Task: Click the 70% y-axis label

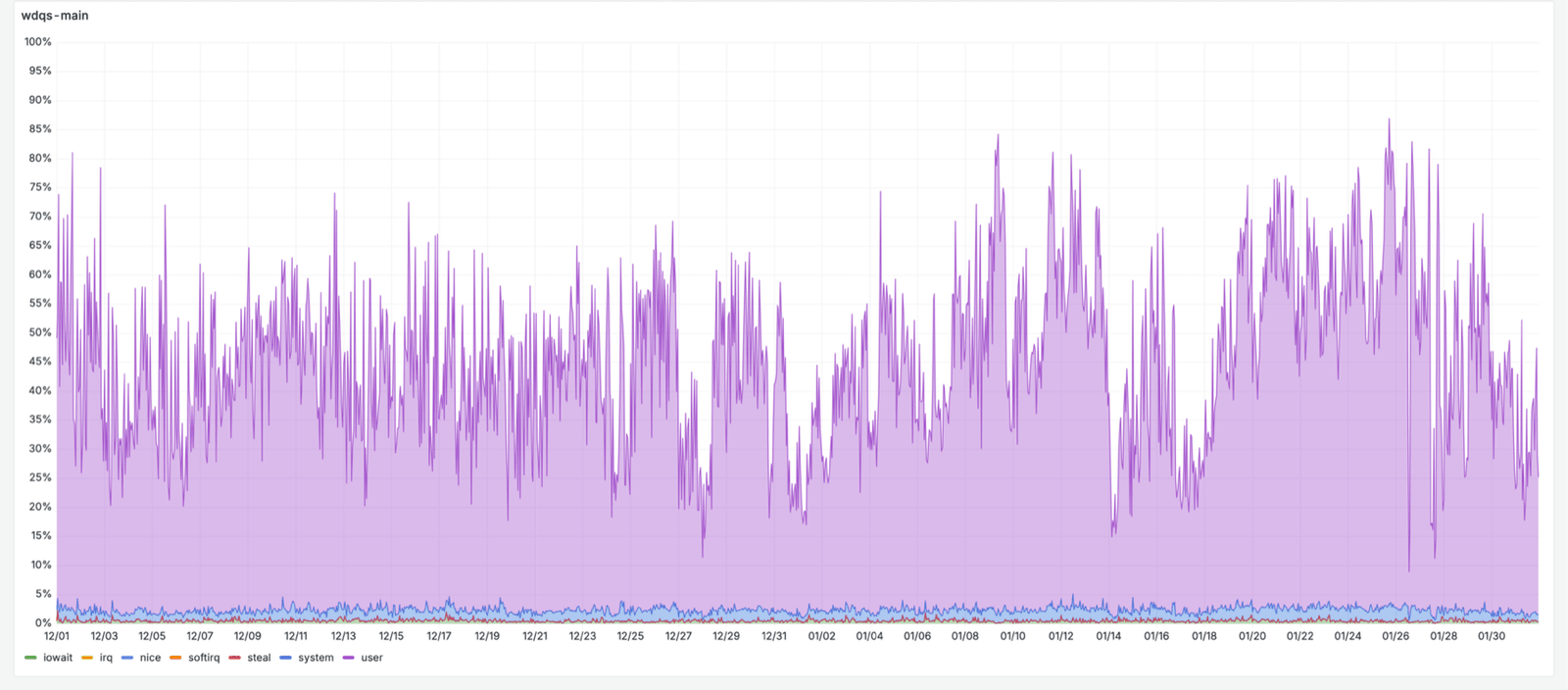Action: point(40,217)
